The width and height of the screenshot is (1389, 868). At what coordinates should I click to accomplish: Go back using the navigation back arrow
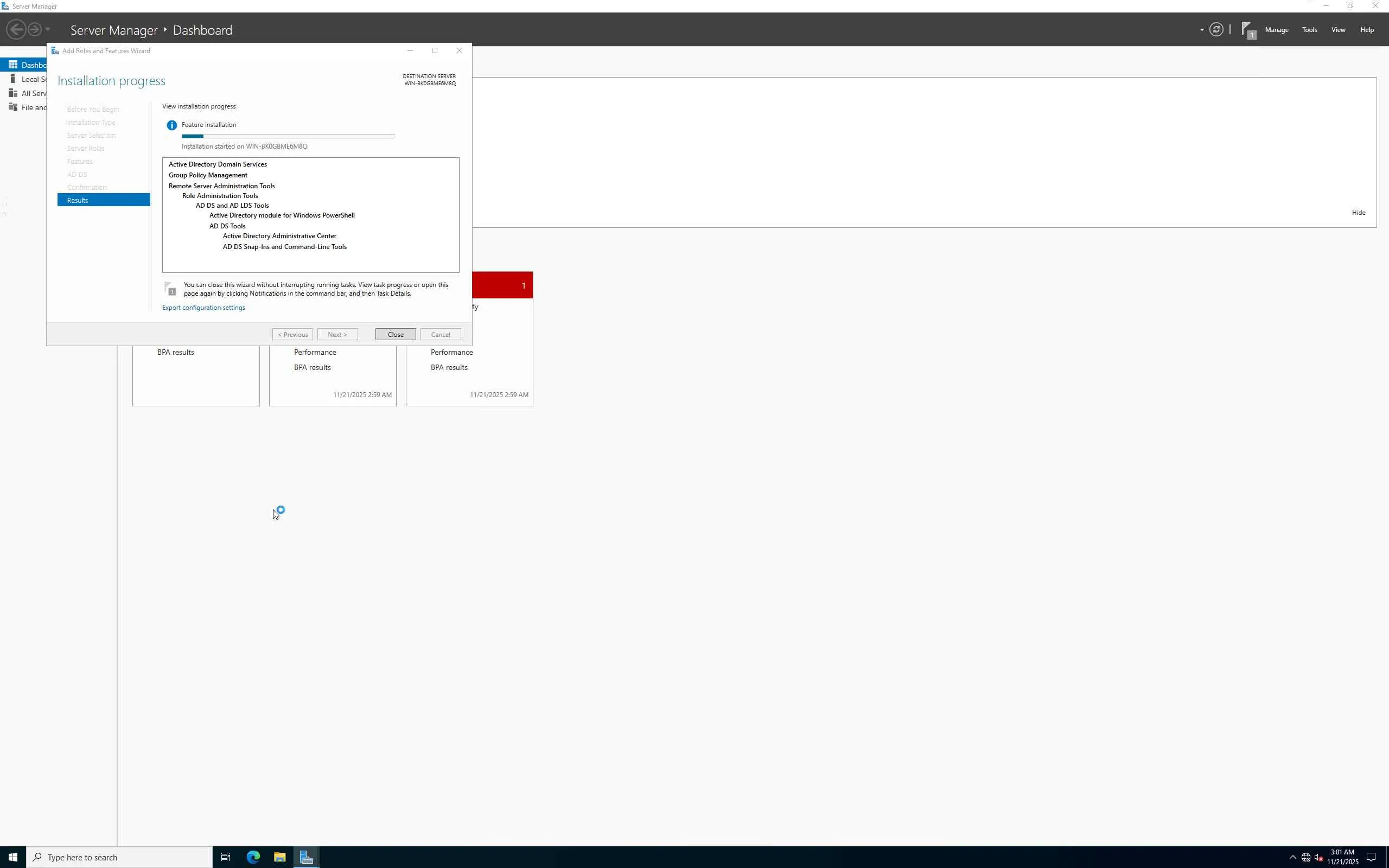(16, 30)
